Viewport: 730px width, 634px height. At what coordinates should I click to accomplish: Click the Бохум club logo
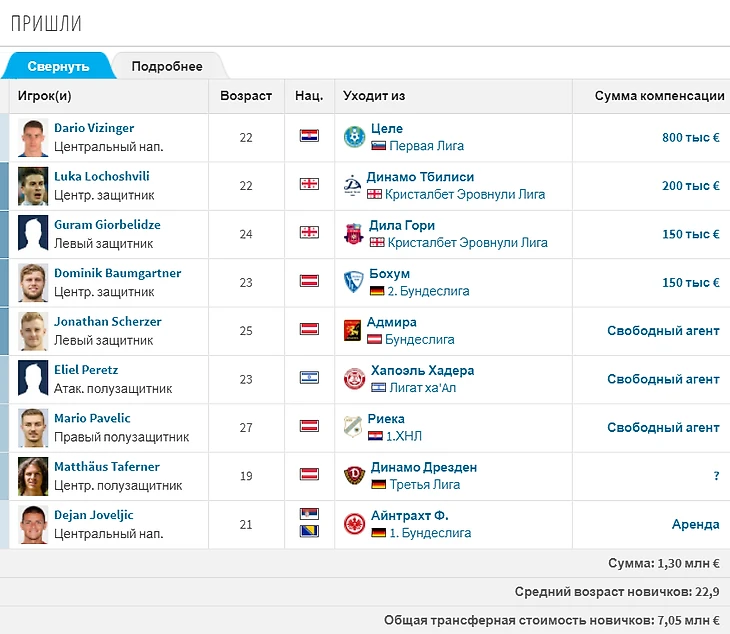[x=353, y=282]
